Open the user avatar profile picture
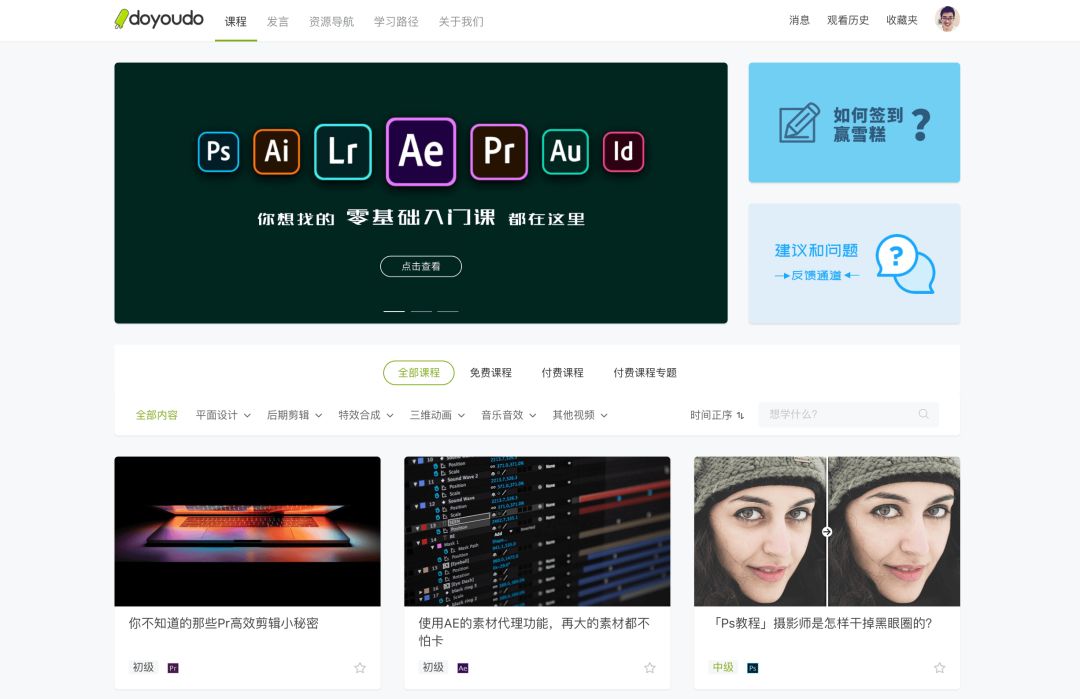 point(947,19)
